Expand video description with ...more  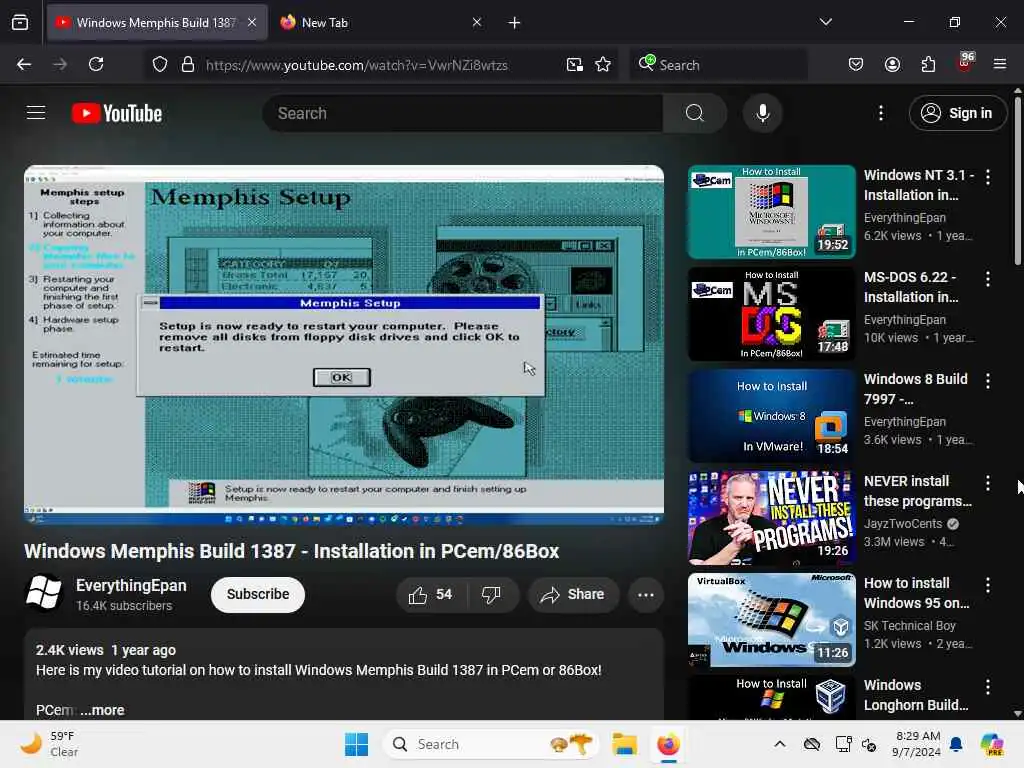pyautogui.click(x=103, y=710)
